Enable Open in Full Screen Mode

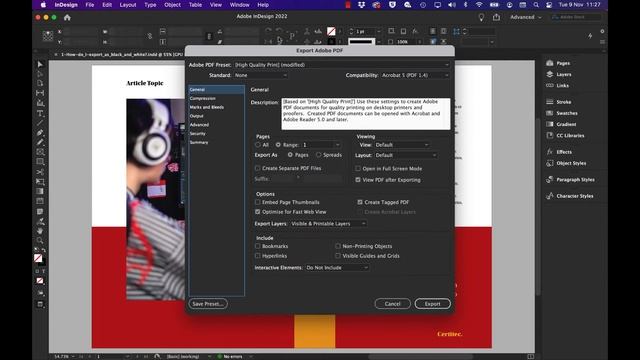(358, 169)
